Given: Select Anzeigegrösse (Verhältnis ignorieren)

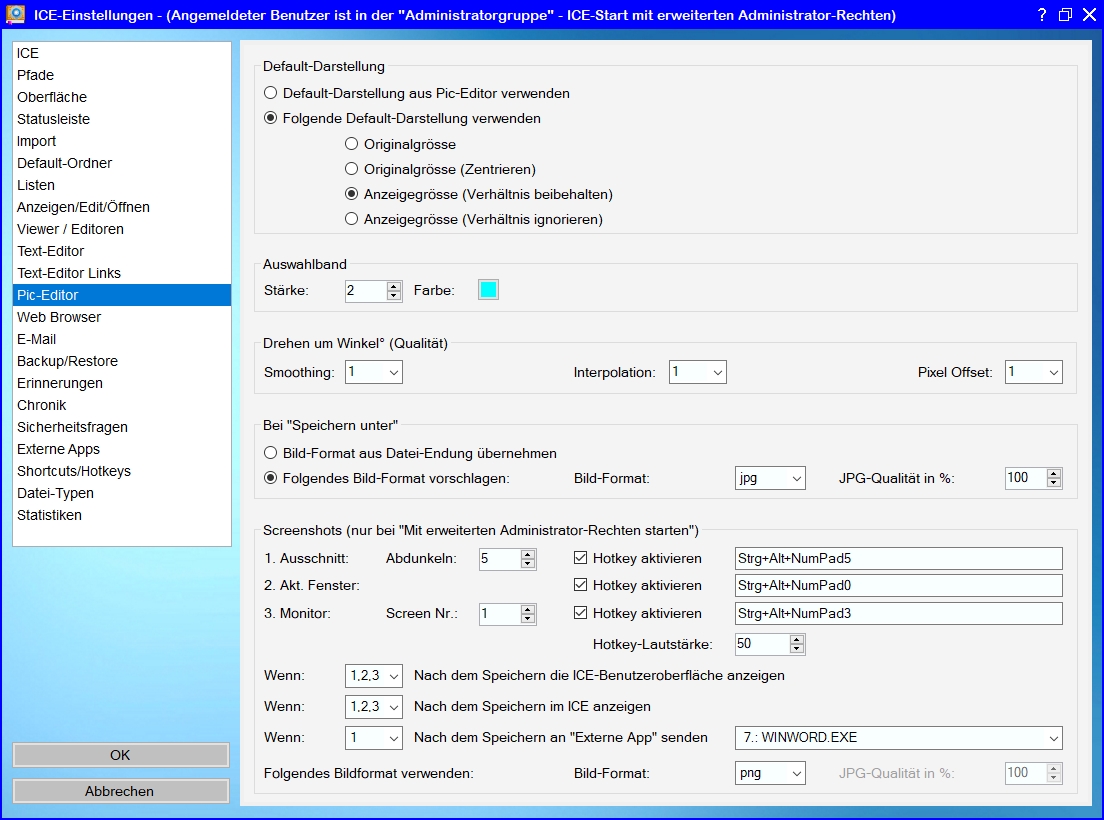Looking at the screenshot, I should 473,219.
